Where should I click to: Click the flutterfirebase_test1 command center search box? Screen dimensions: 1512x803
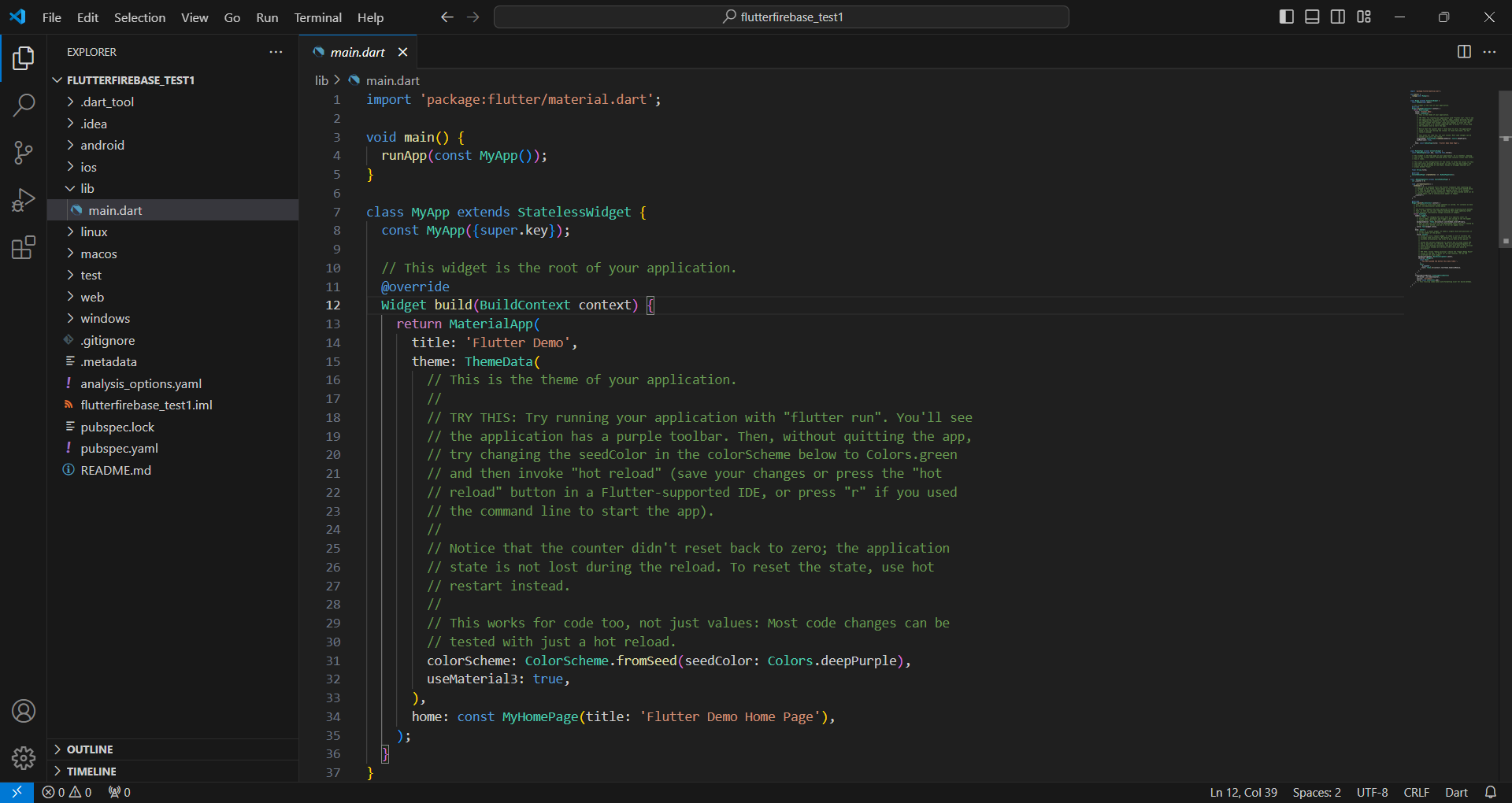(781, 17)
